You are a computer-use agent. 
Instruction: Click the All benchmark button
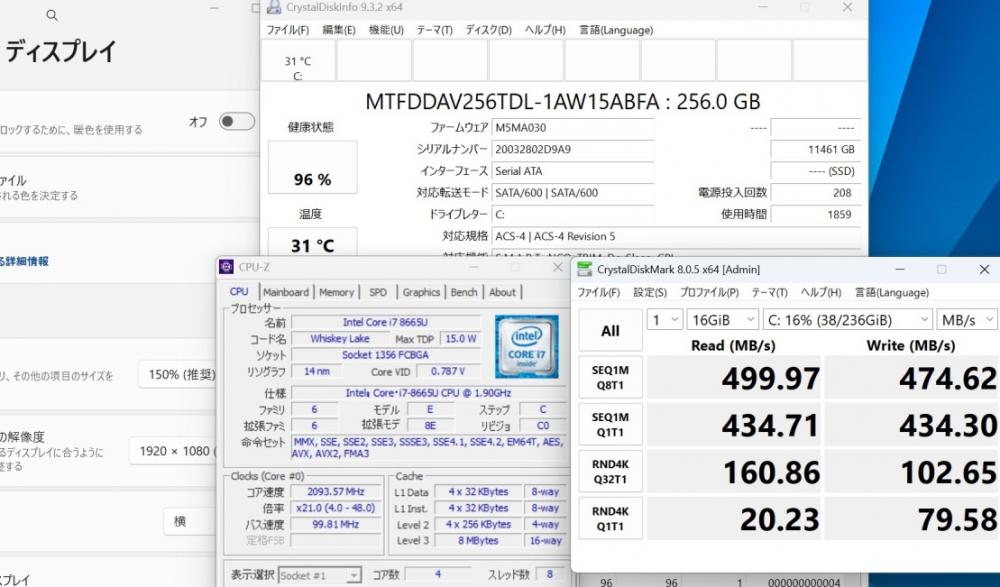[610, 331]
